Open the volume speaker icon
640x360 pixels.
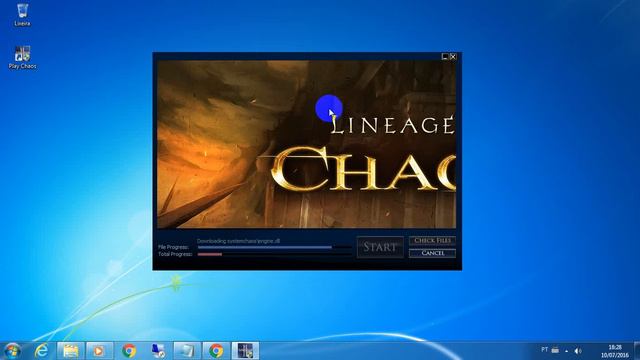click(x=578, y=351)
